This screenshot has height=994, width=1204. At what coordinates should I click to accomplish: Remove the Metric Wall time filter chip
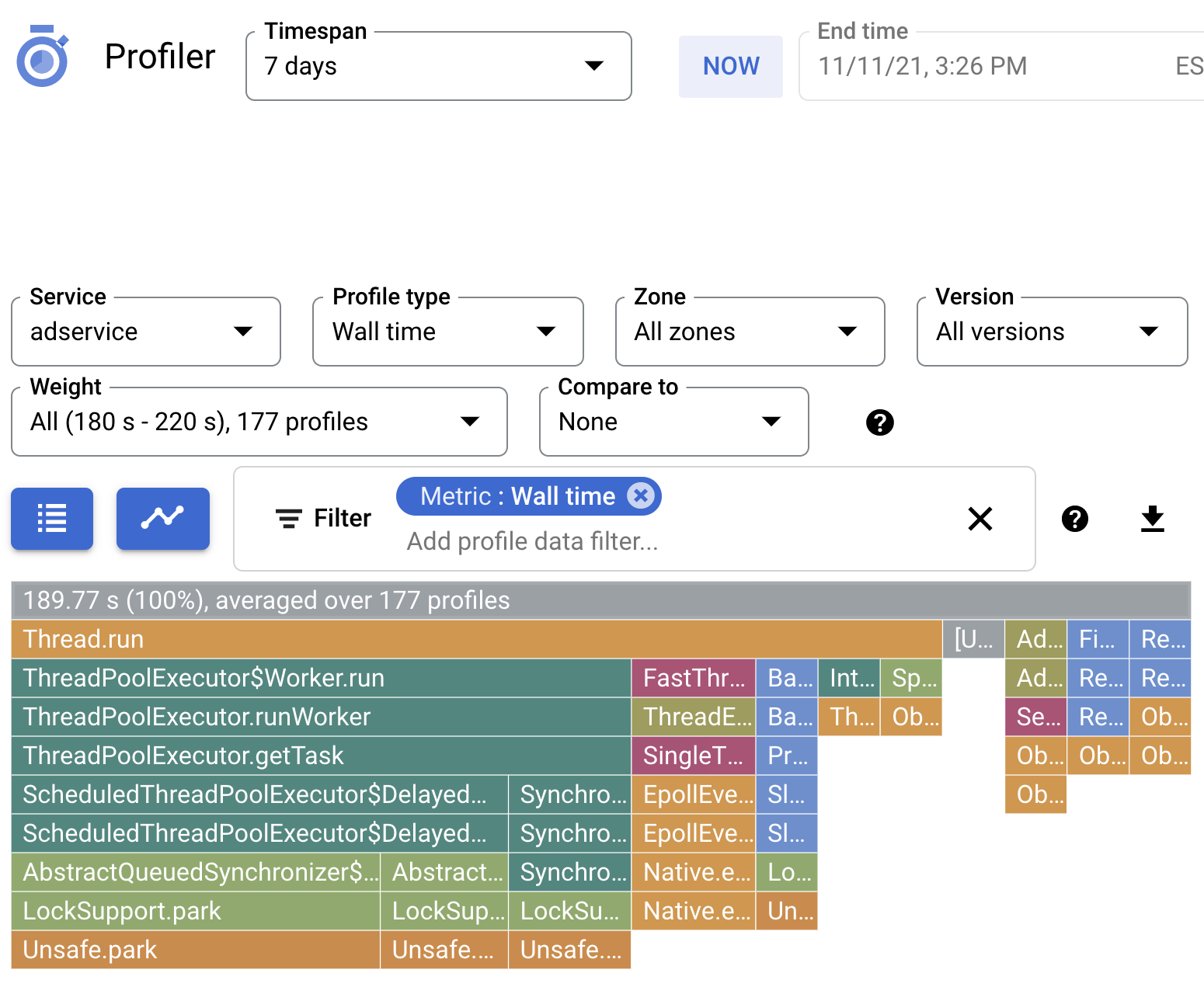pyautogui.click(x=641, y=495)
